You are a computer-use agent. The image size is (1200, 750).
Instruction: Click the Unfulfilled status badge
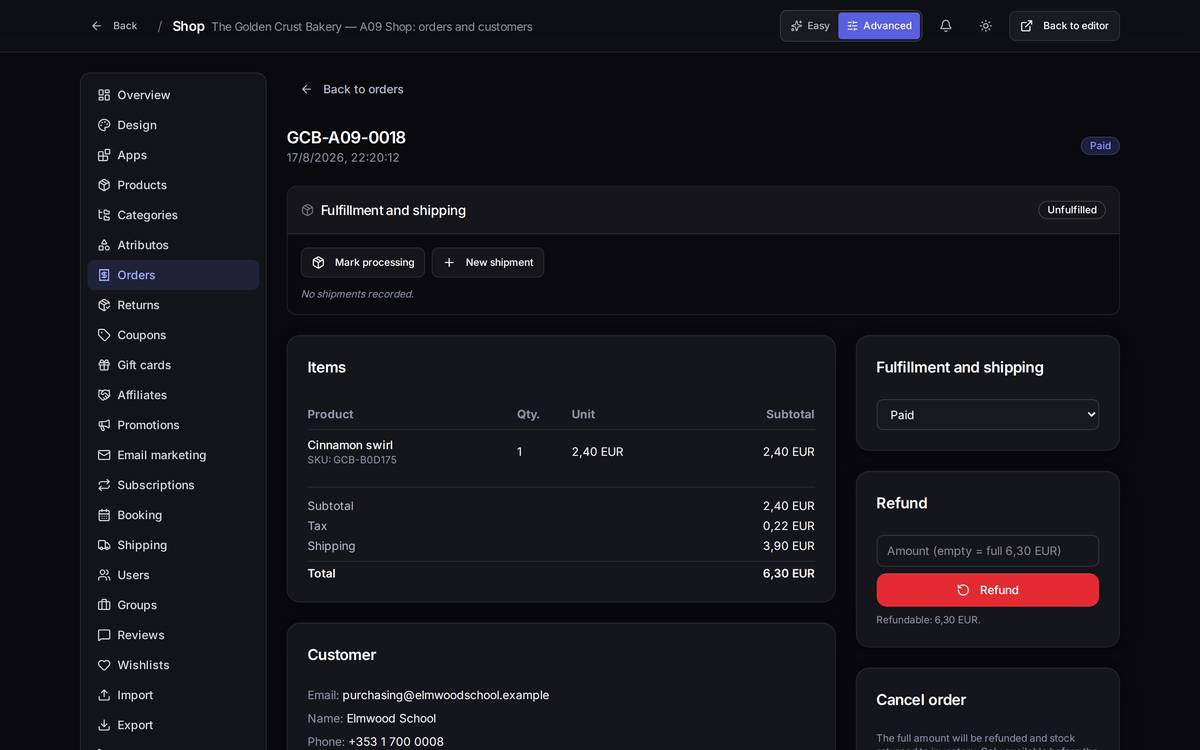[1072, 210]
